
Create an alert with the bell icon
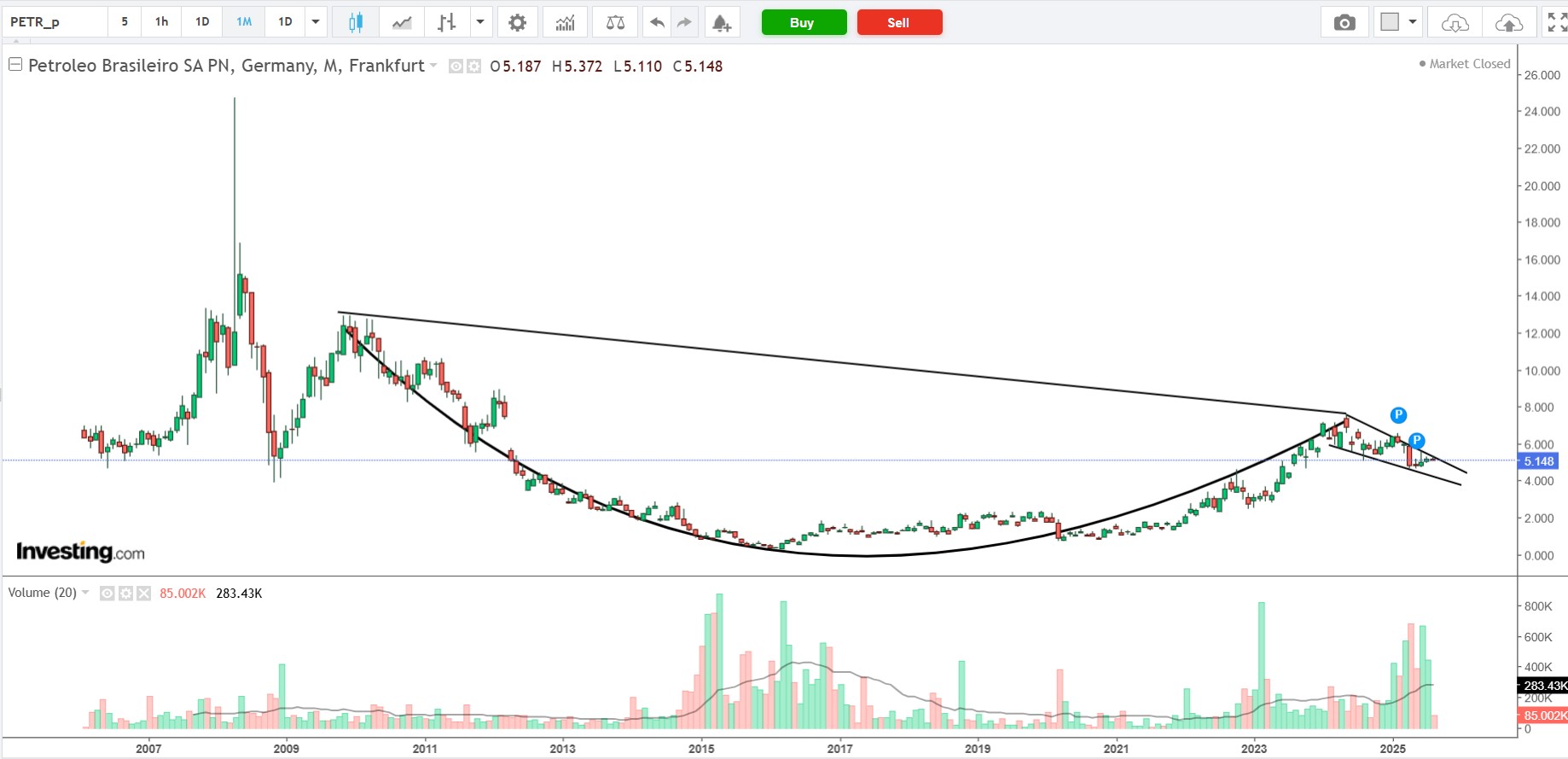[722, 22]
